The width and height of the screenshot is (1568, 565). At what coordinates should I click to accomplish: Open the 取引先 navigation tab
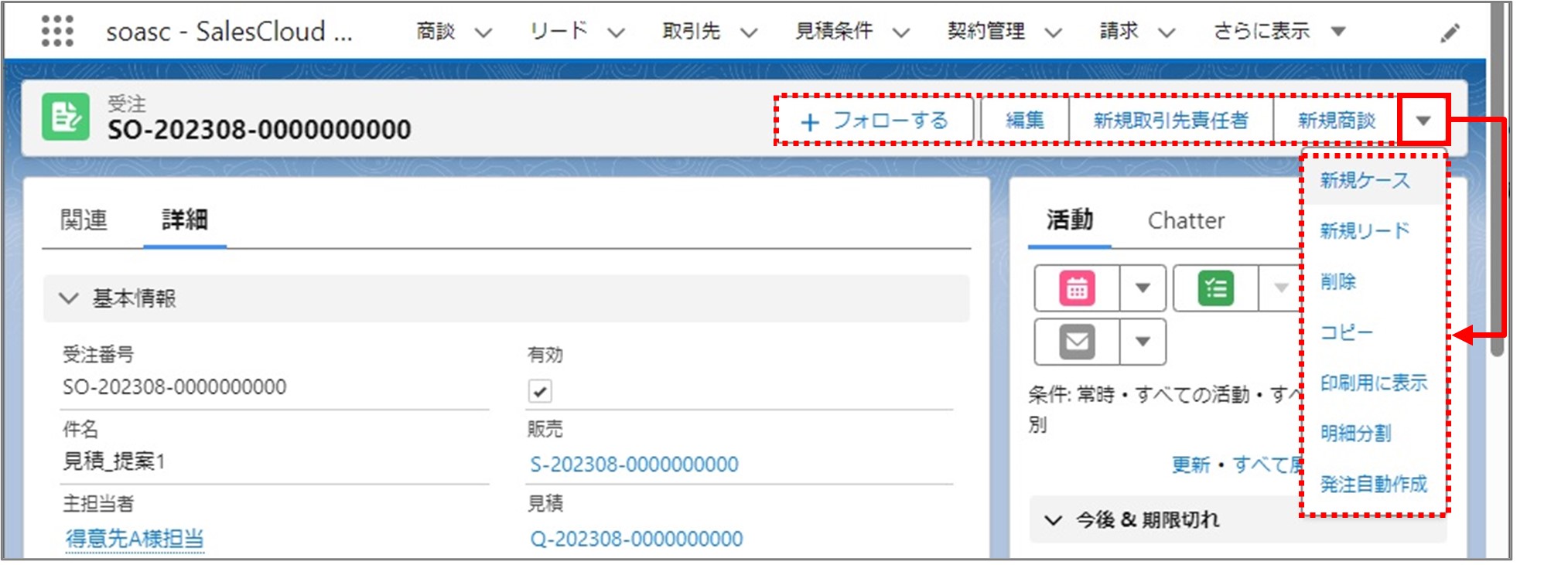pyautogui.click(x=692, y=32)
